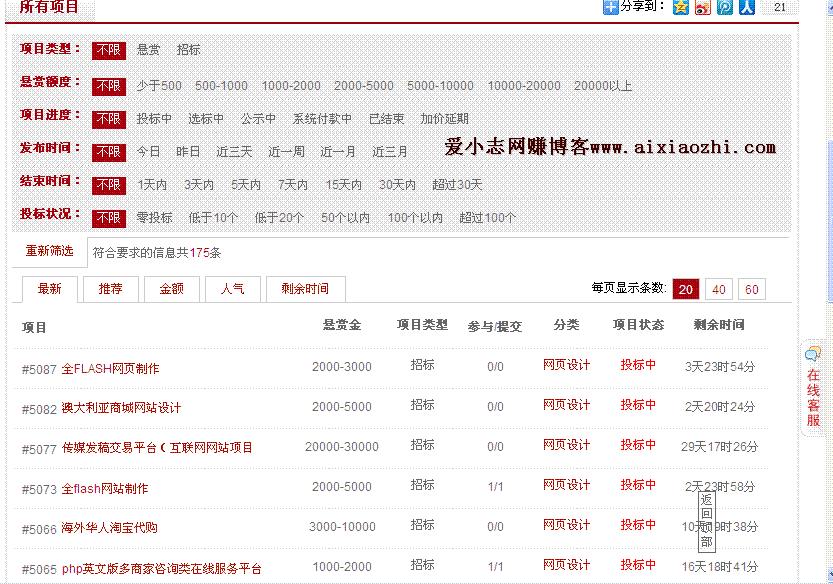Select 近一周 for publish time
833x584 pixels.
(x=286, y=152)
